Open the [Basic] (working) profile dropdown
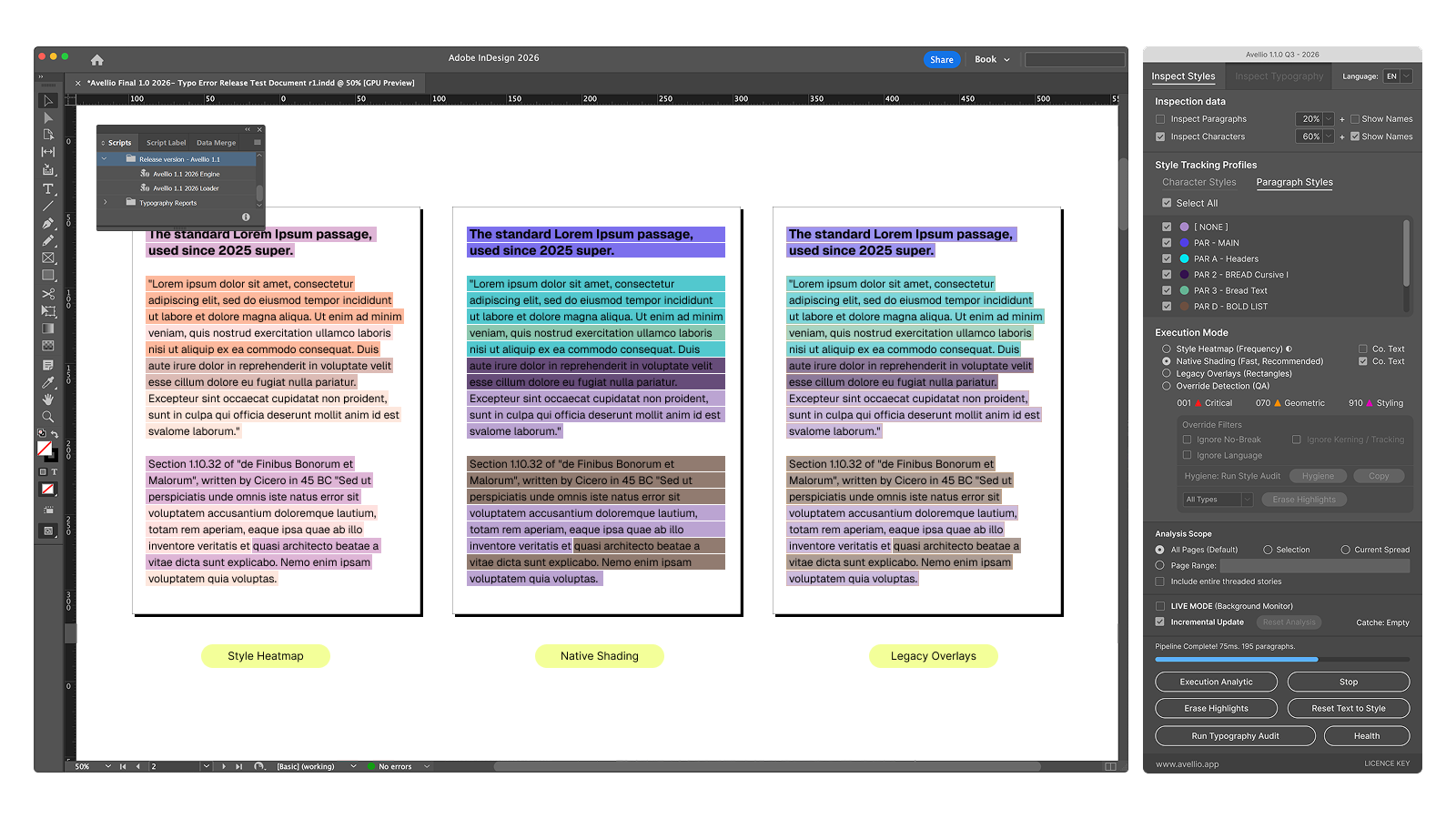Image resolution: width=1456 pixels, height=819 pixels. (353, 766)
